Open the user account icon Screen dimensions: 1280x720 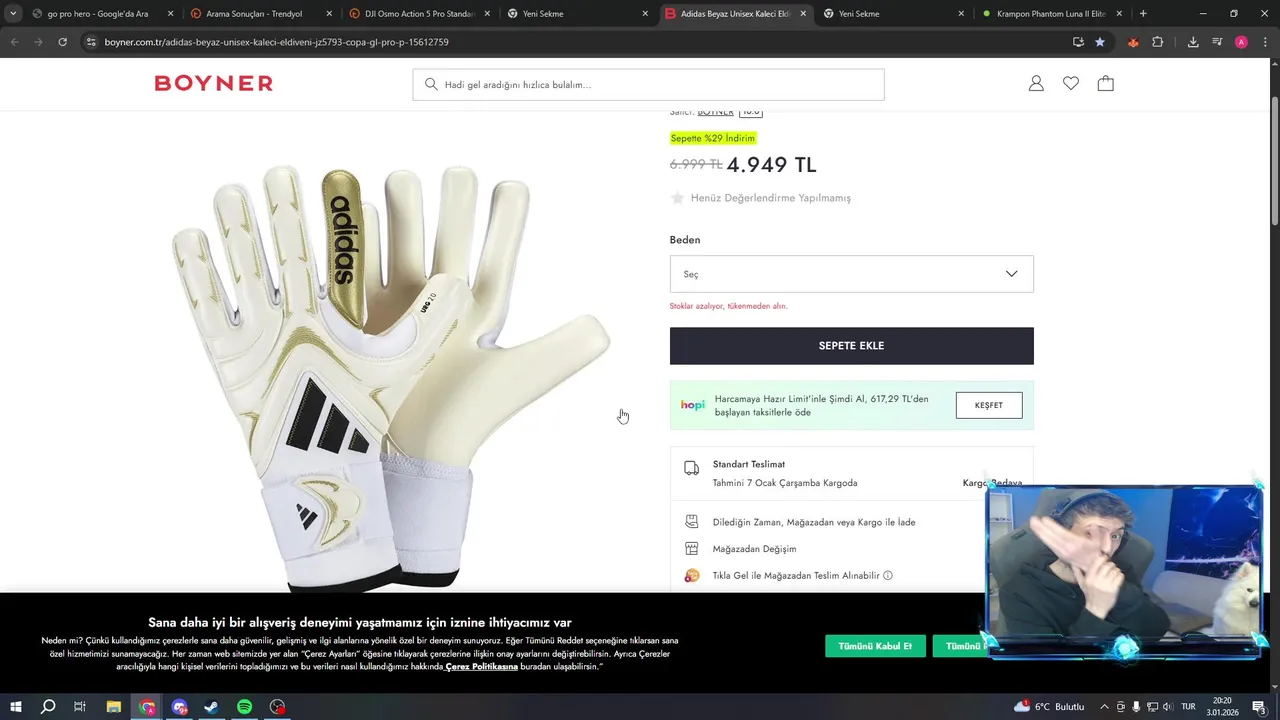[x=1036, y=84]
